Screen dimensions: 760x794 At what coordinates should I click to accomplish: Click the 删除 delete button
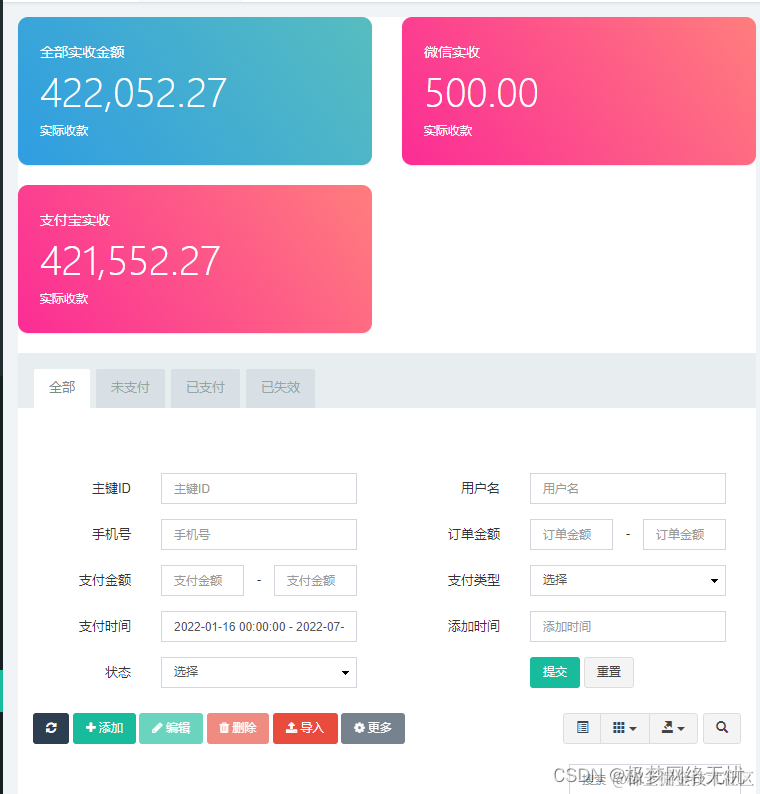point(238,728)
